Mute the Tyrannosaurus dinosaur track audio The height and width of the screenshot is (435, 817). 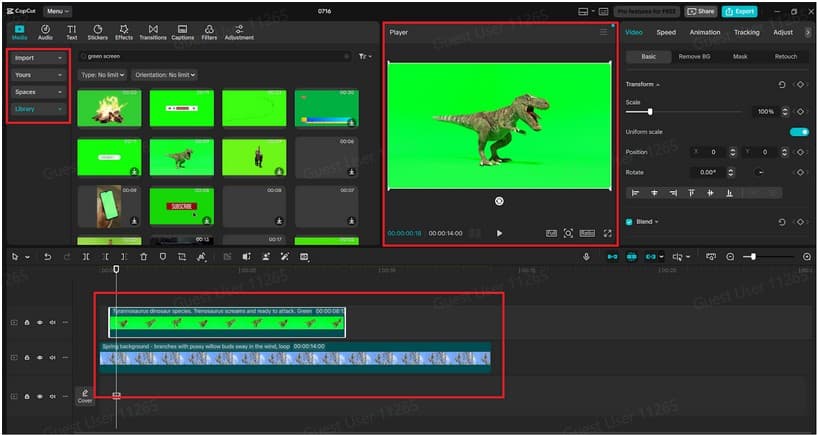click(x=52, y=322)
